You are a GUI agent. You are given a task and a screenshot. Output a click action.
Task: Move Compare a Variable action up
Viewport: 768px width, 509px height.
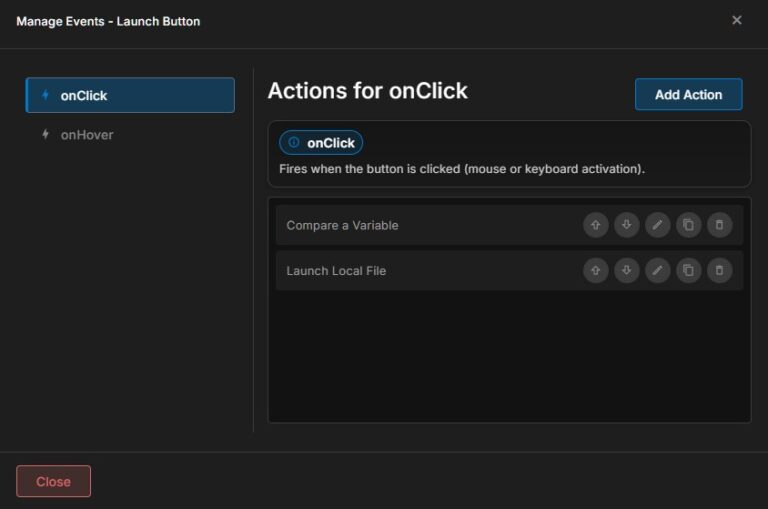click(x=596, y=225)
